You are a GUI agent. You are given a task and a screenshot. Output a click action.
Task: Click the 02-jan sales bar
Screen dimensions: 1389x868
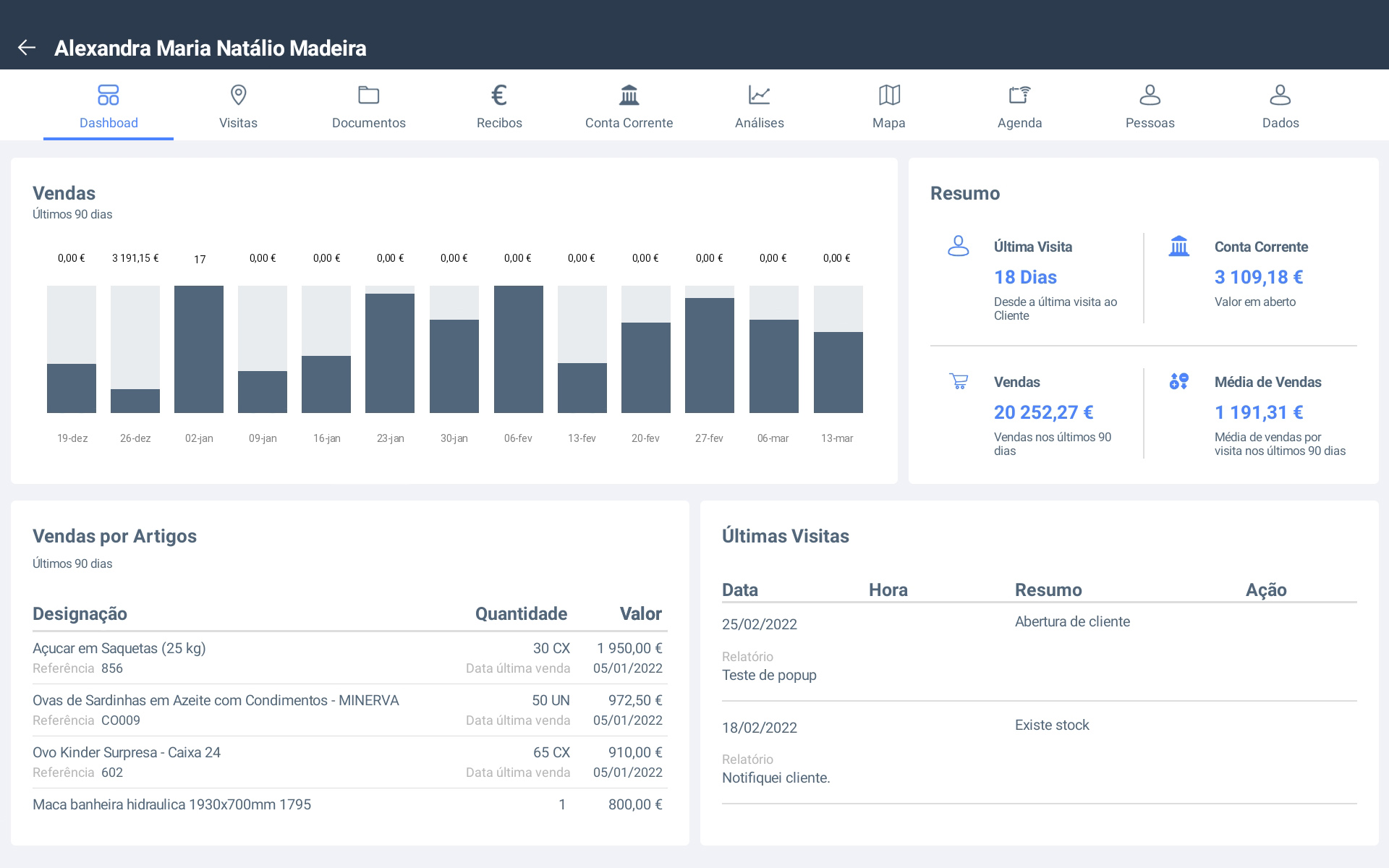point(199,349)
